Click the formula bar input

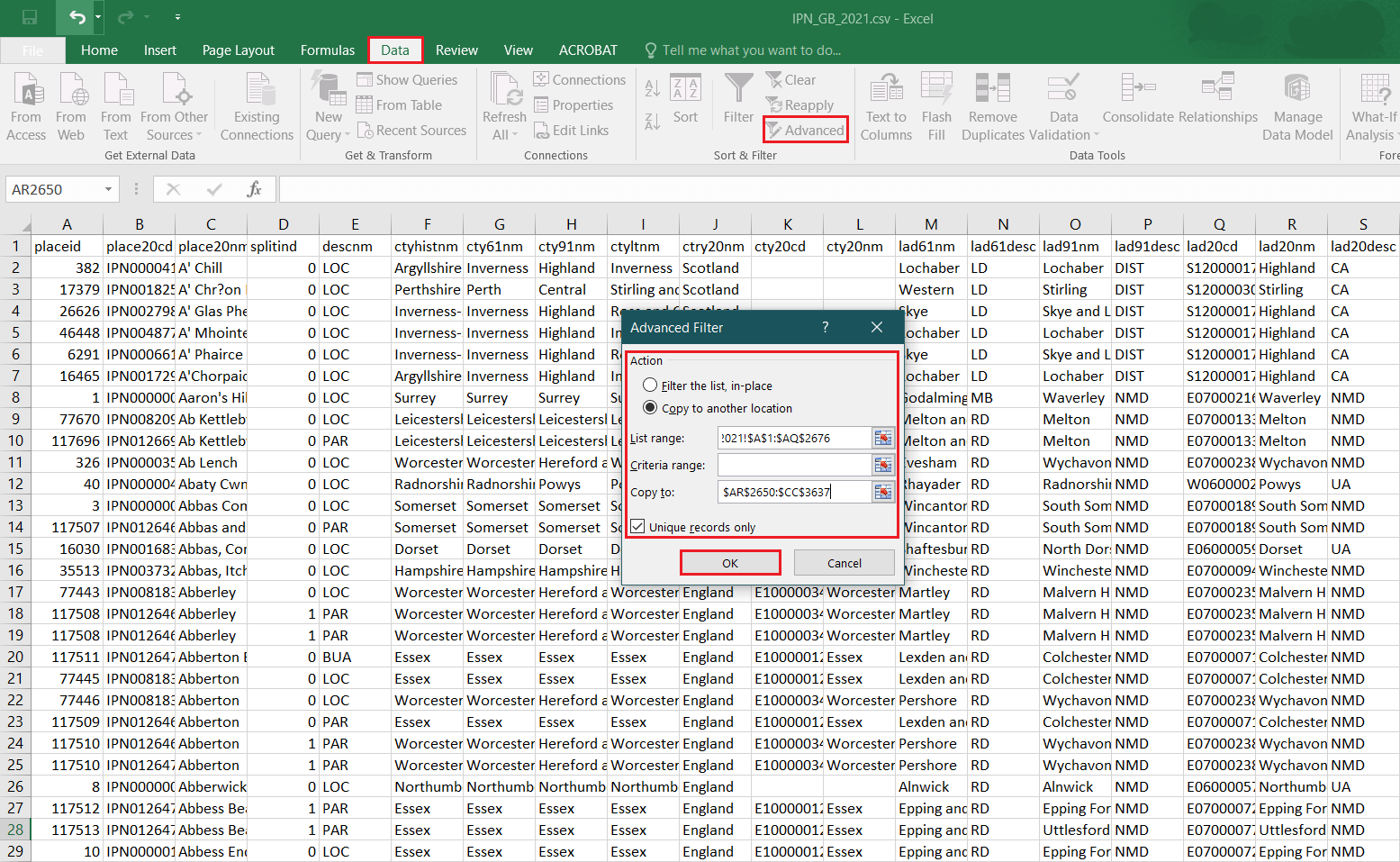point(837,189)
